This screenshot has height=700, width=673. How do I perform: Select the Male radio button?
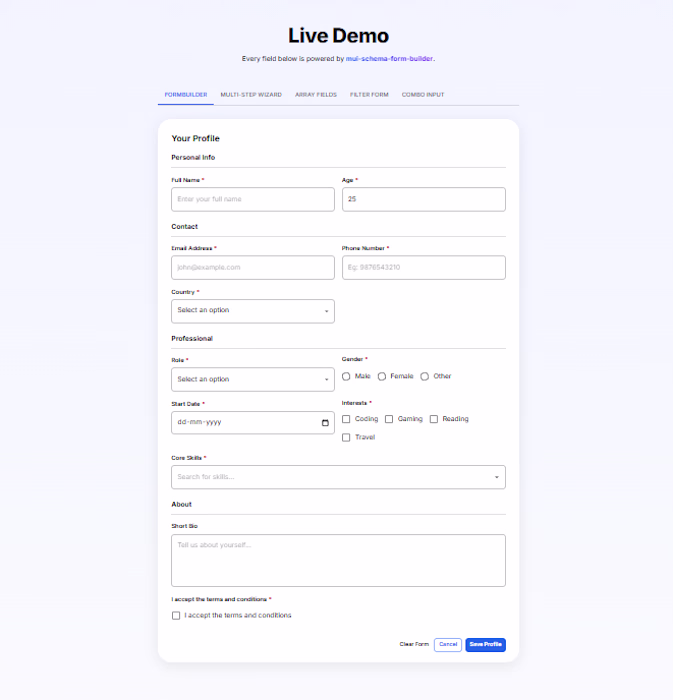pos(346,376)
